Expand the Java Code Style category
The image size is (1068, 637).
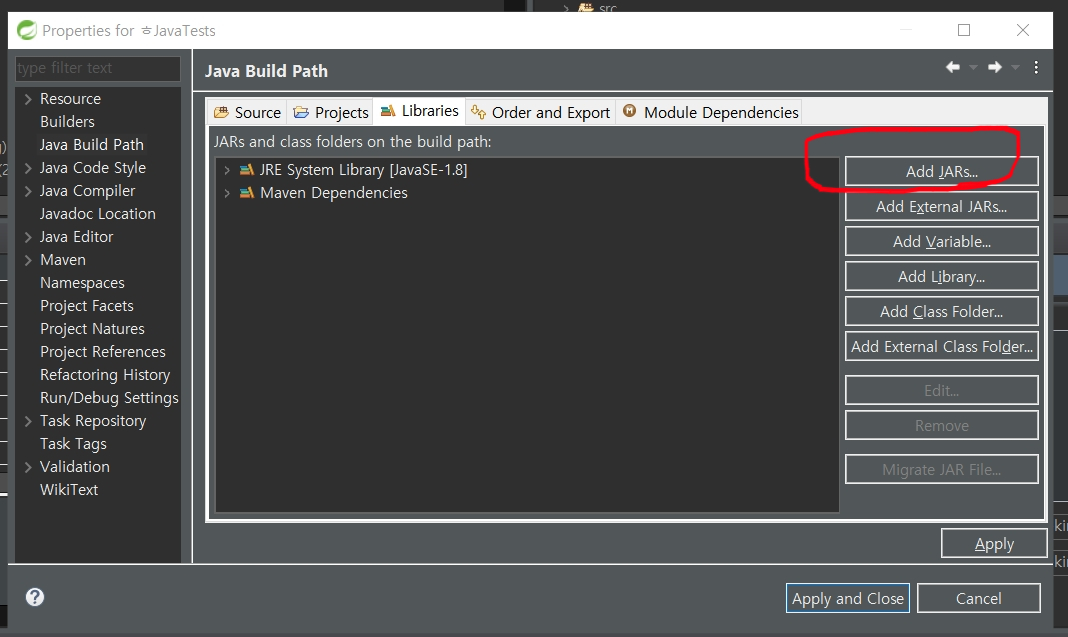click(x=28, y=168)
